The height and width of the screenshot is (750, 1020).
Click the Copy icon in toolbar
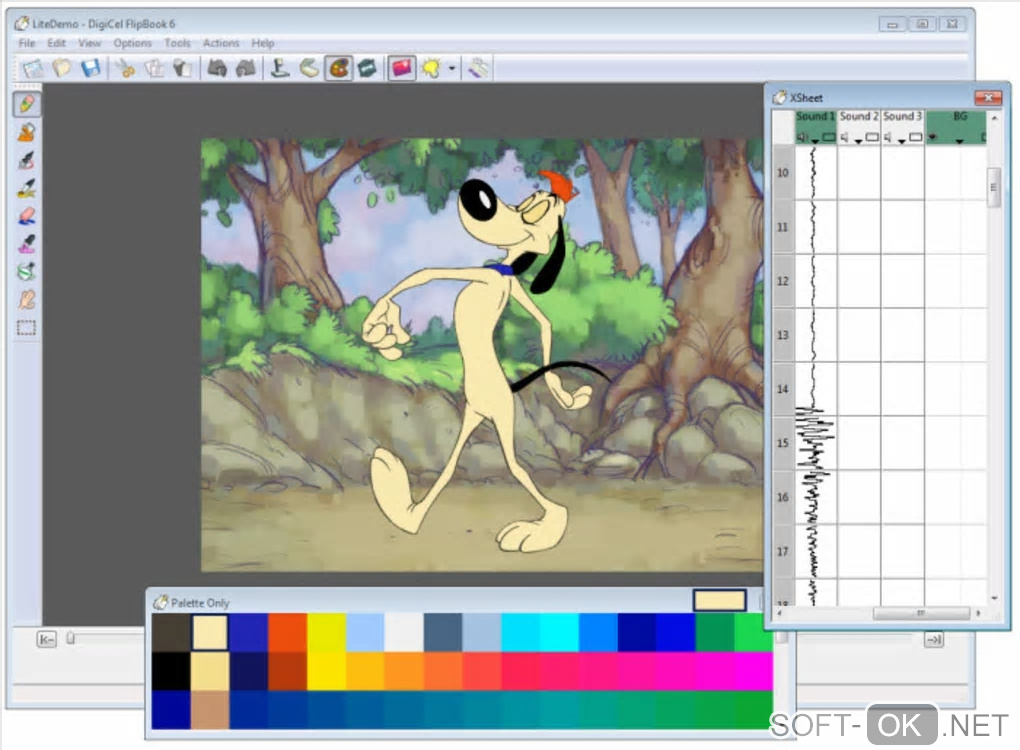[x=154, y=68]
